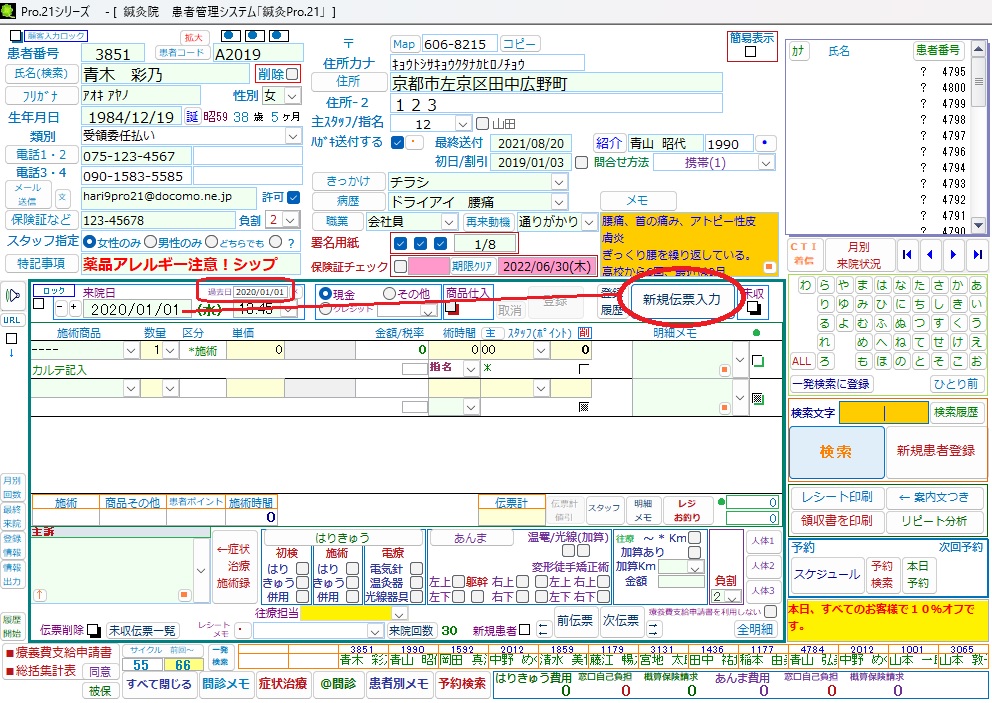Open the 問診メモ tab at the bottom
Screen dimensions: 992x703
point(226,683)
